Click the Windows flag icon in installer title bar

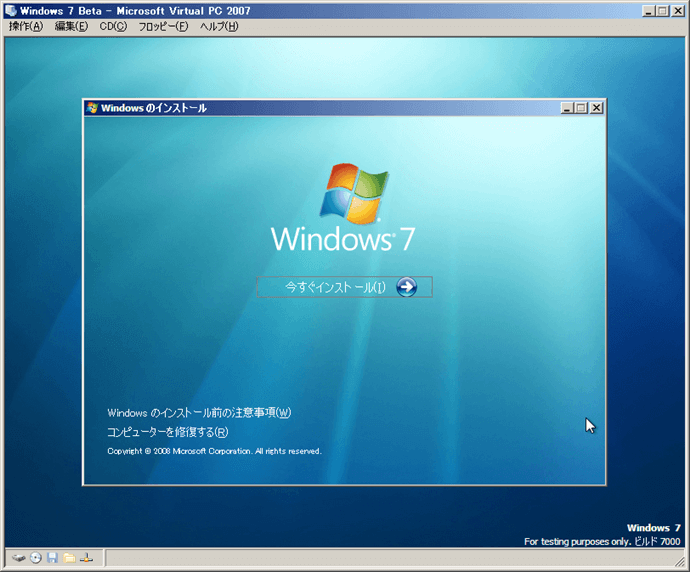click(x=93, y=107)
